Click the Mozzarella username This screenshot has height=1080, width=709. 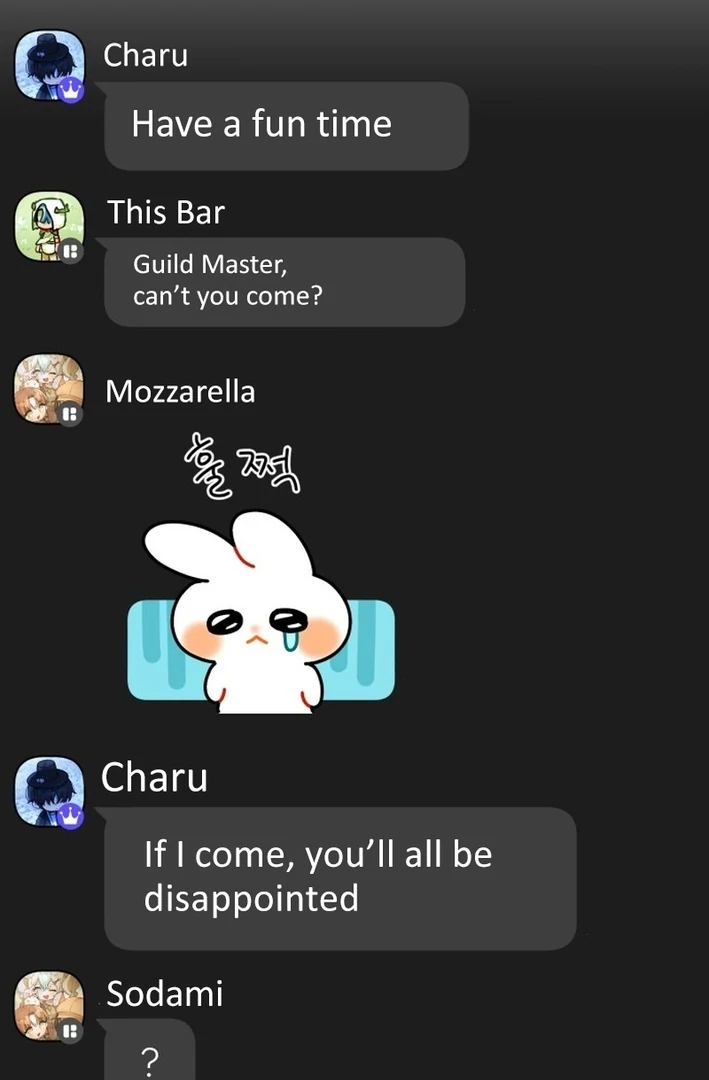pos(181,391)
